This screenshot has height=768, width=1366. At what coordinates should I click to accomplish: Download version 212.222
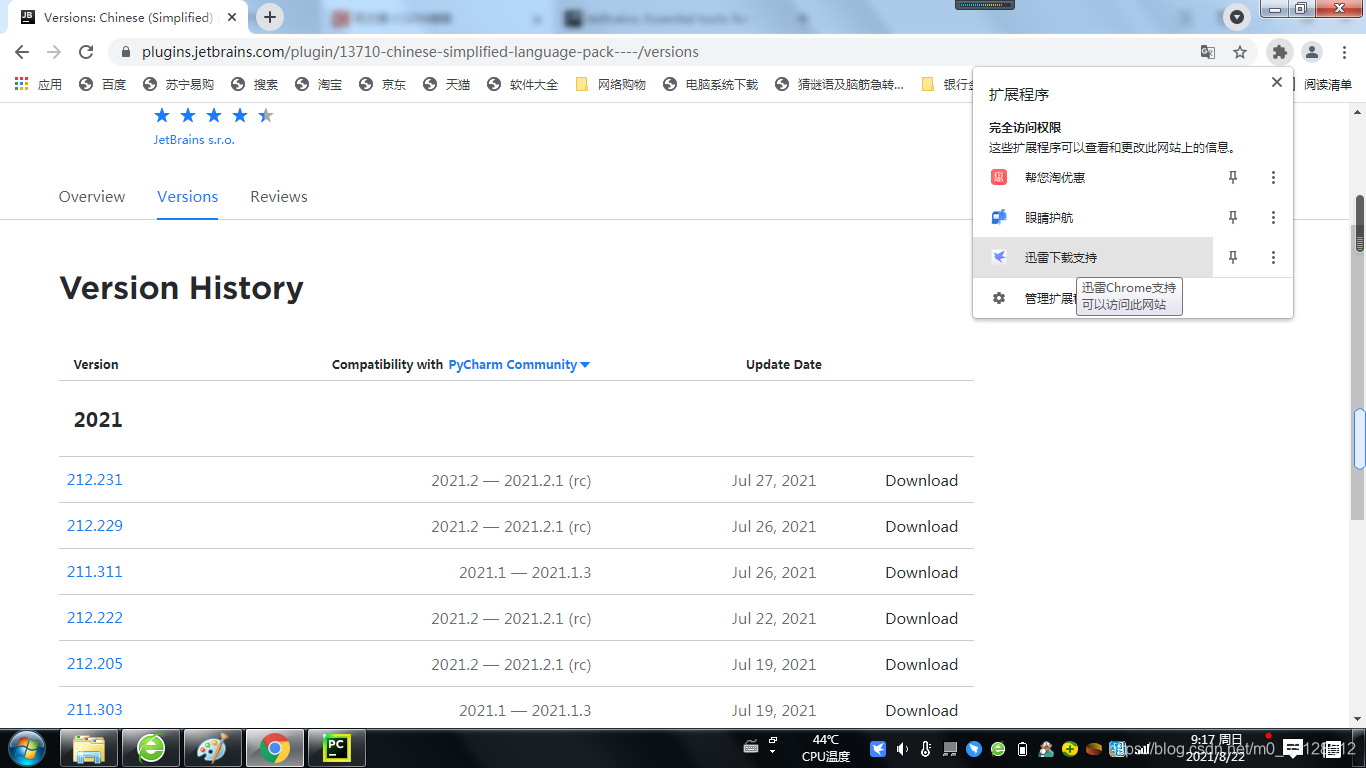coord(921,619)
